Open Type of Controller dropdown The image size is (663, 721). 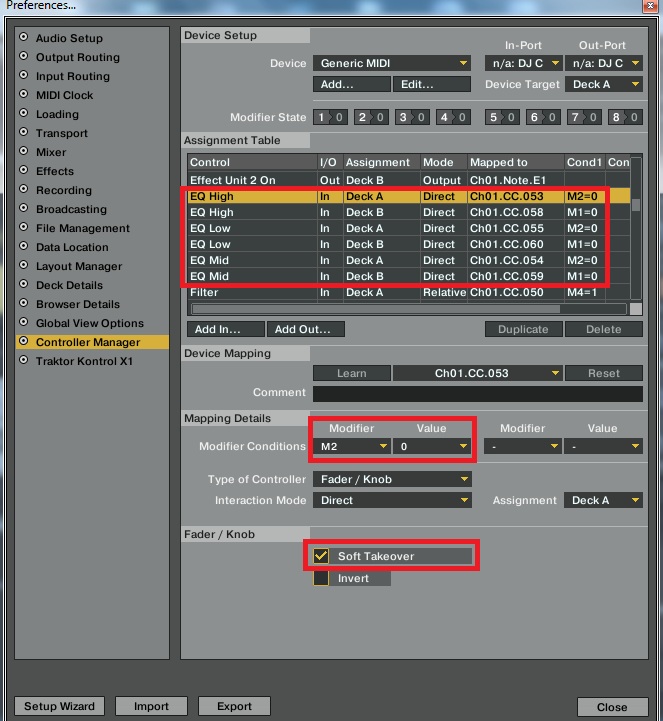point(392,479)
